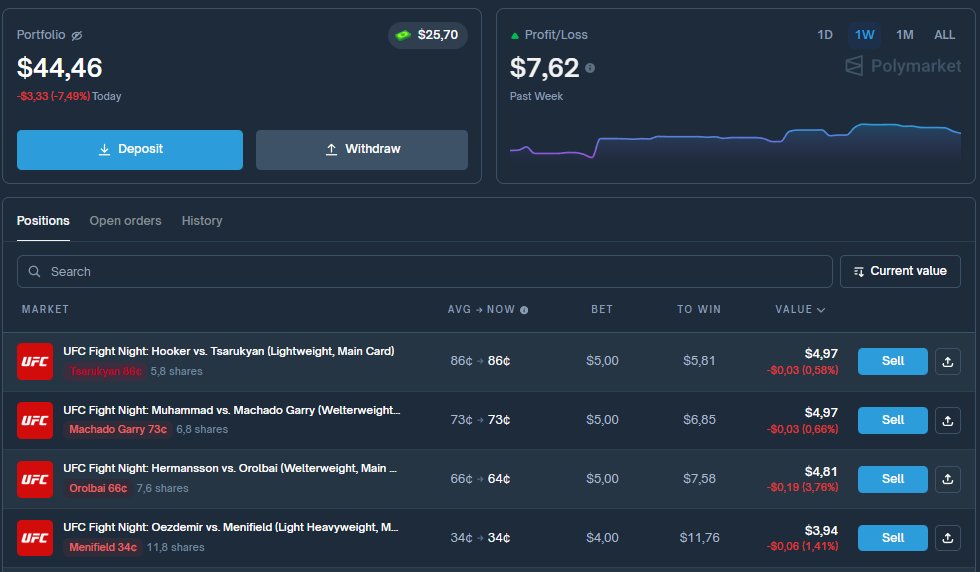Click the profit/loss line chart
This screenshot has height=572, width=980.
click(x=735, y=142)
